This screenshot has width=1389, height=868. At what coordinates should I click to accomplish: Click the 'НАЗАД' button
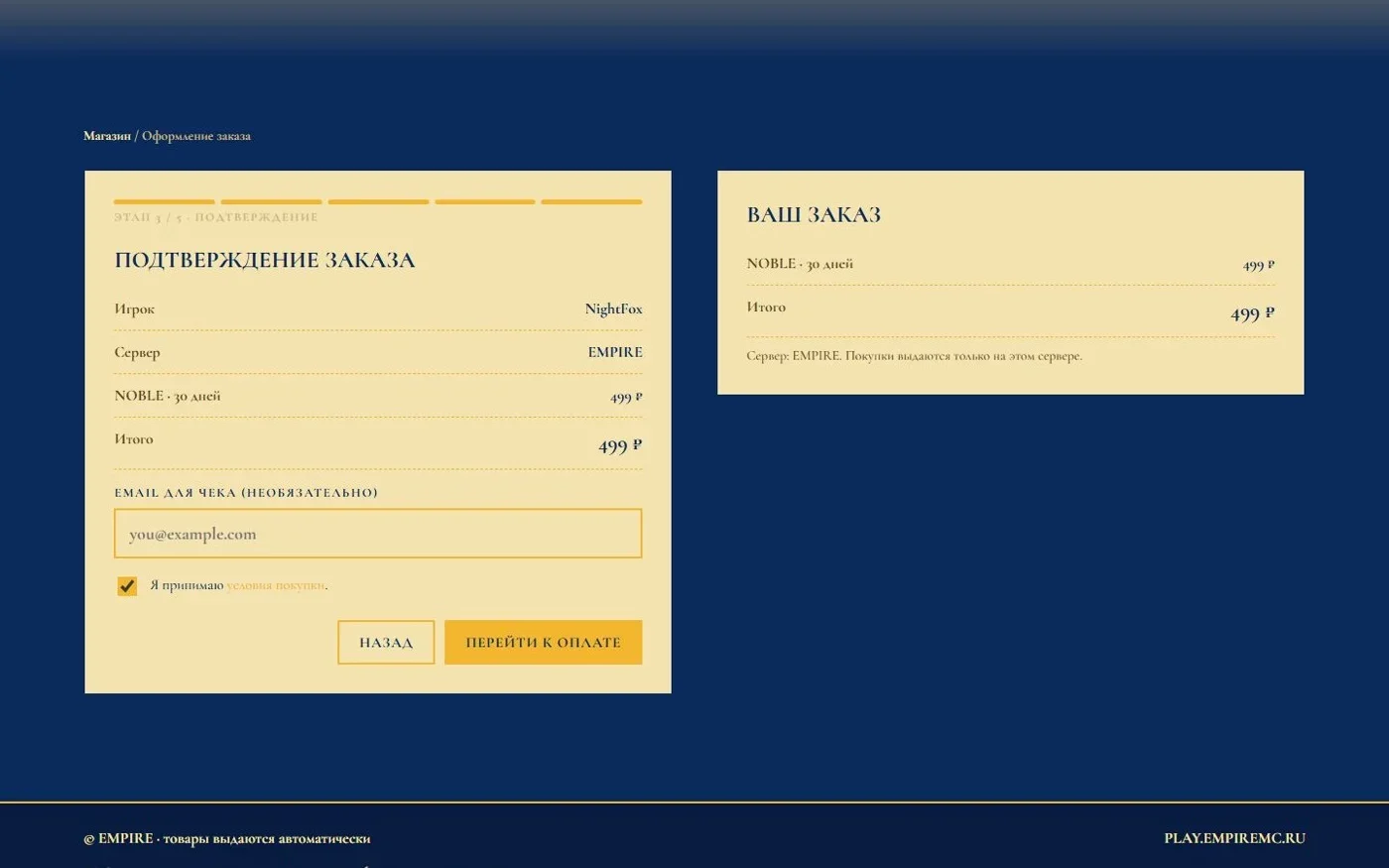pyautogui.click(x=386, y=643)
